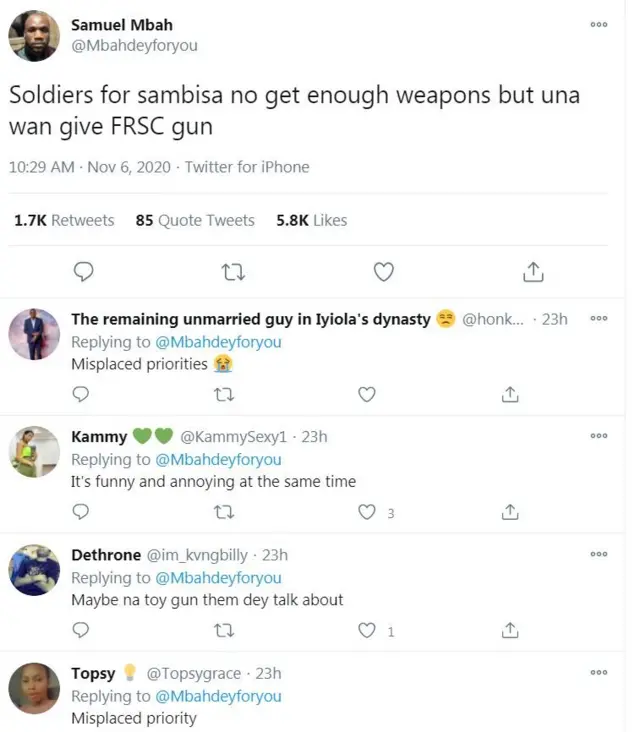The width and height of the screenshot is (640, 732).
Task: Retweet Samuel Mbah's main tweet
Action: 233,271
